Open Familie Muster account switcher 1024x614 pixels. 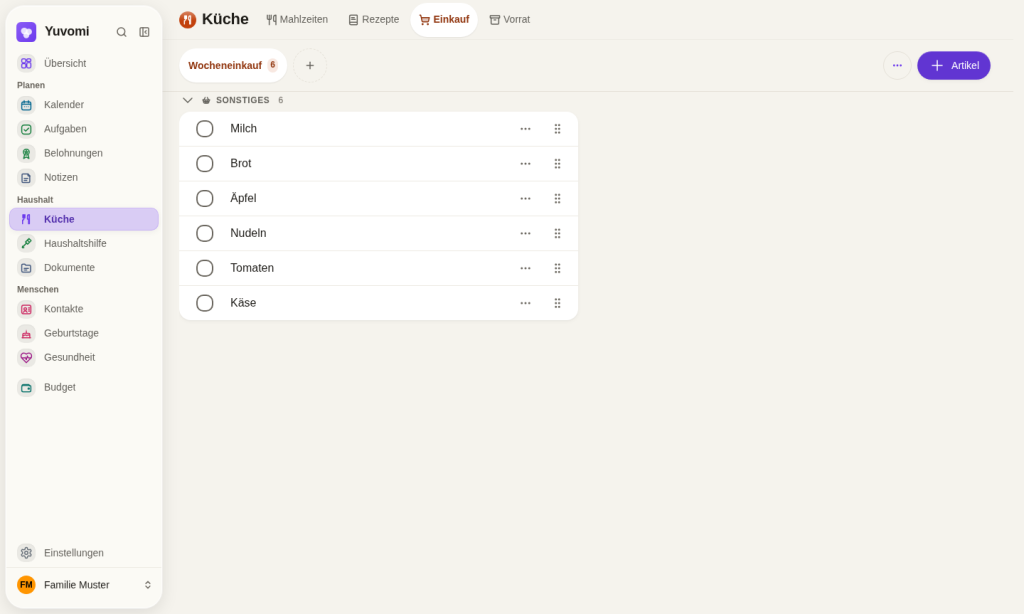tap(84, 585)
